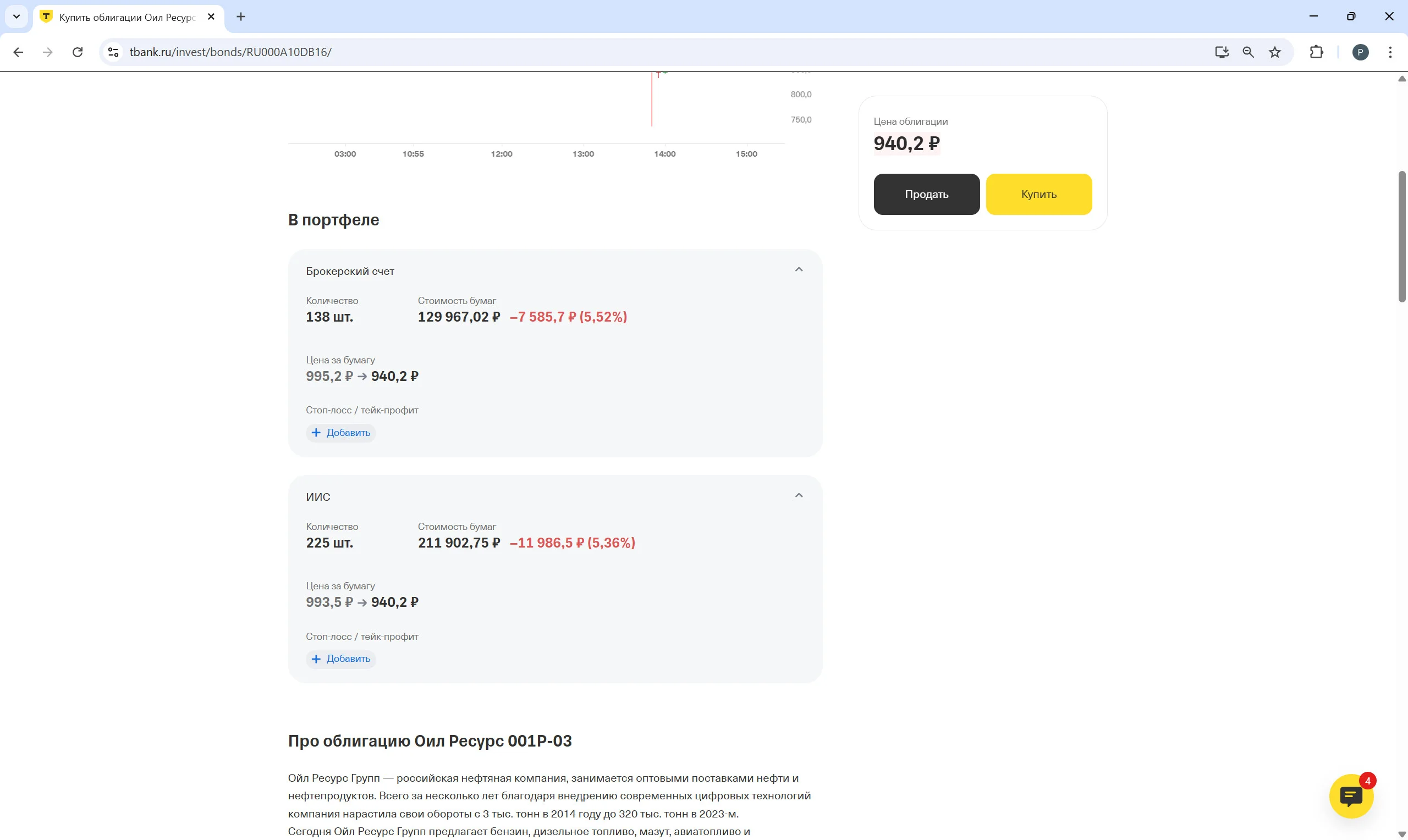
Task: Click the page vertical scrollbar thumb
Action: pyautogui.click(x=1402, y=236)
